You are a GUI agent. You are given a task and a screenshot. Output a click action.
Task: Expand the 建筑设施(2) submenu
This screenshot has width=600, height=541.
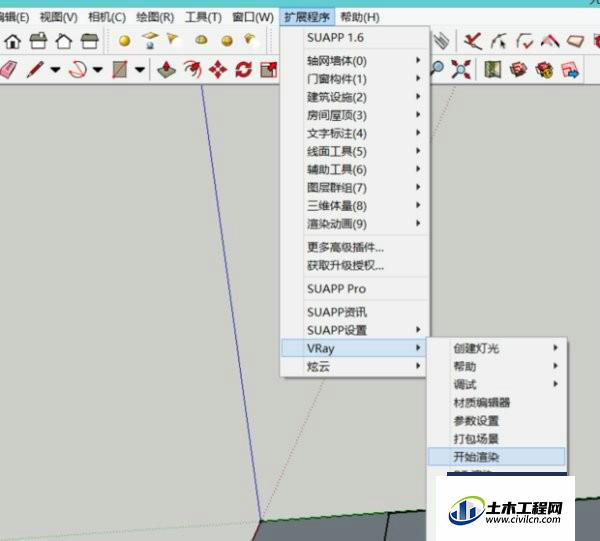[x=354, y=97]
